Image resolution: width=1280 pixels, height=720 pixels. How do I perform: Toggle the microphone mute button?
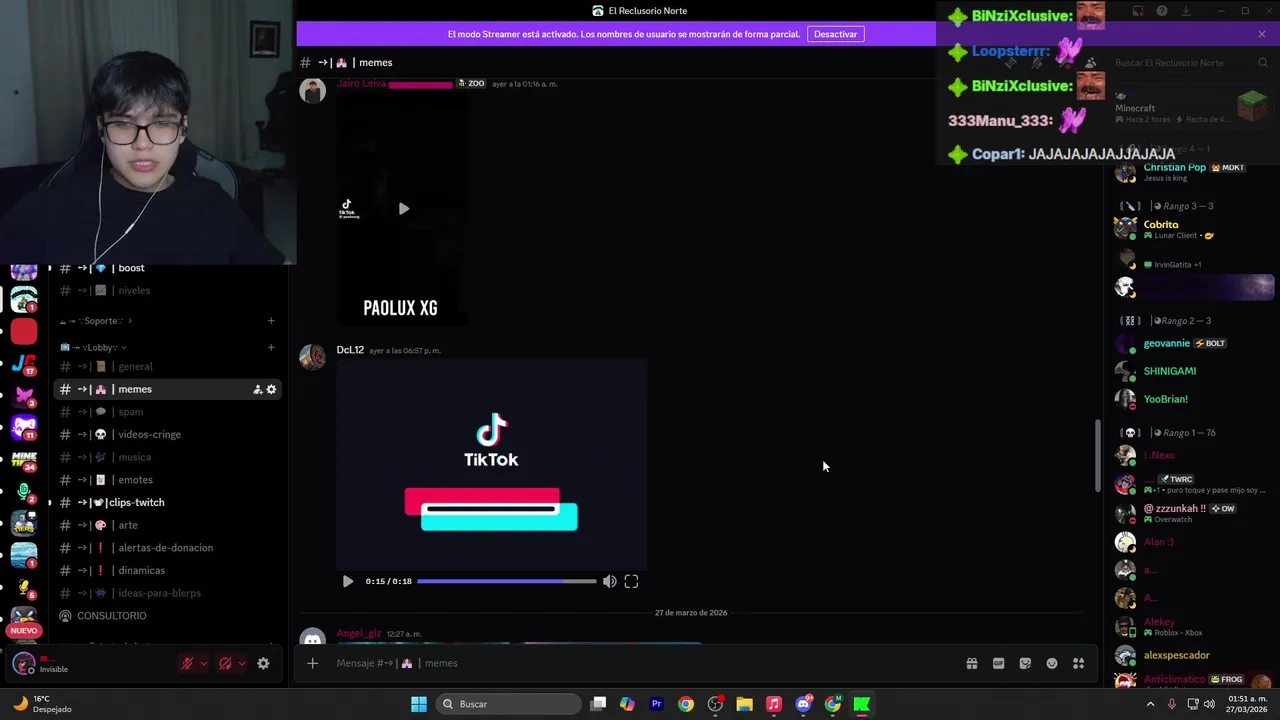point(186,663)
